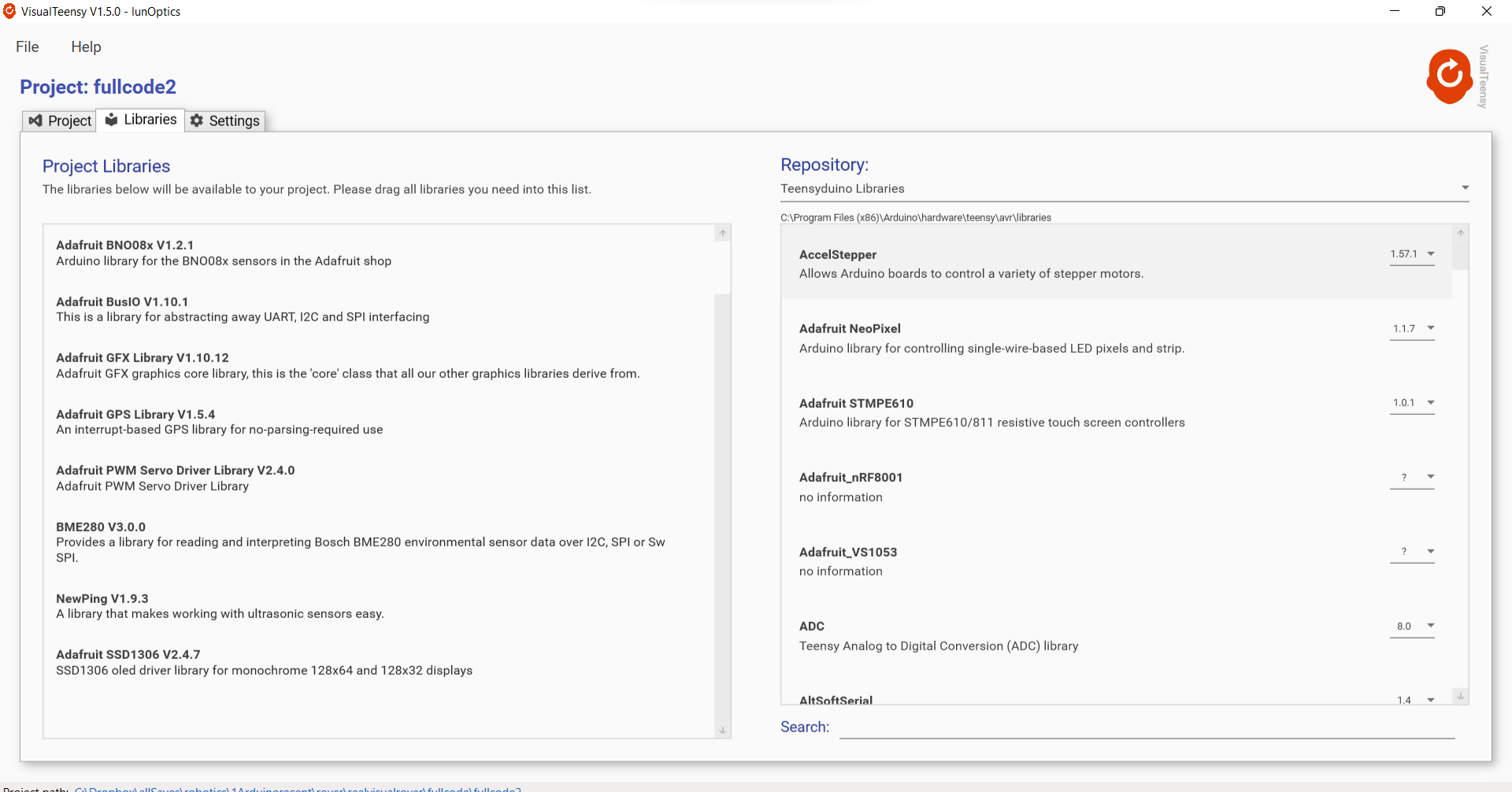Open the AccelStepper version dropdown

pos(1431,254)
